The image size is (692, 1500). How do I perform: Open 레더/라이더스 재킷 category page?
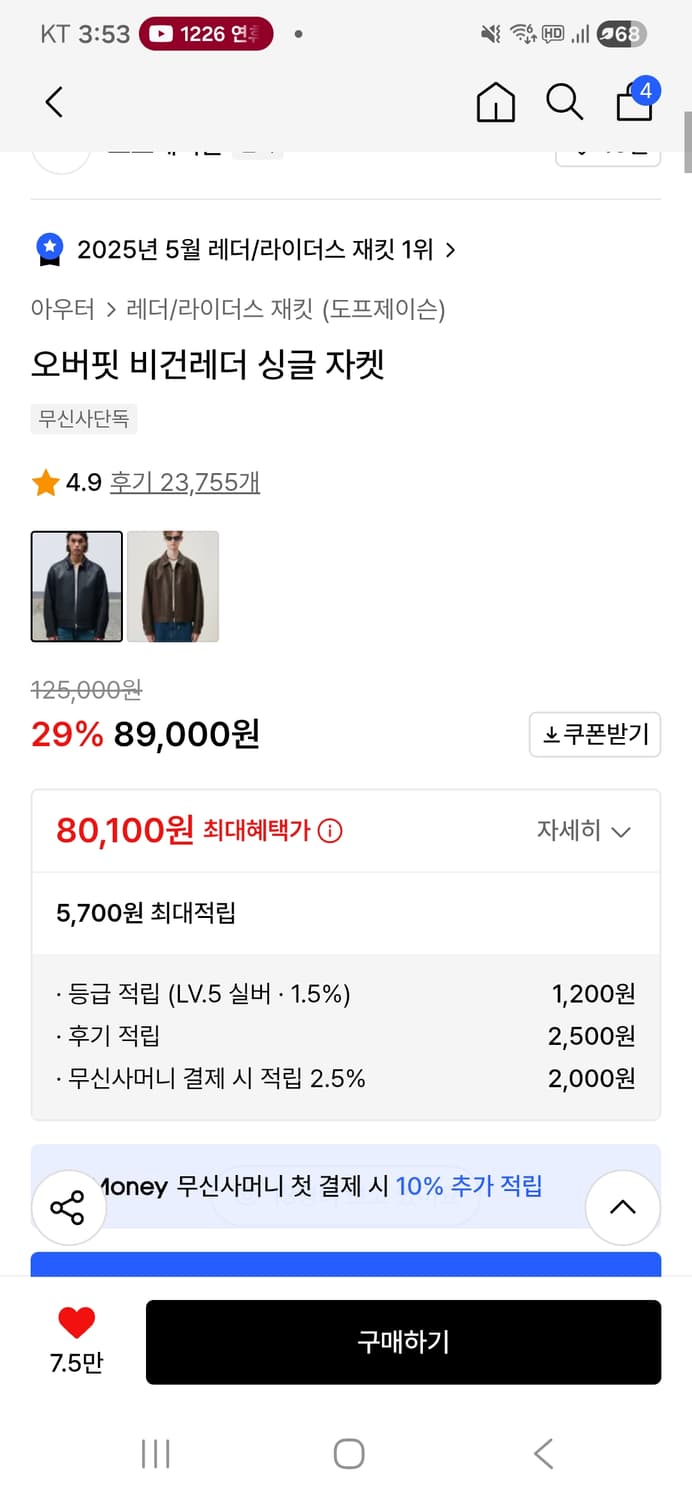click(190, 311)
